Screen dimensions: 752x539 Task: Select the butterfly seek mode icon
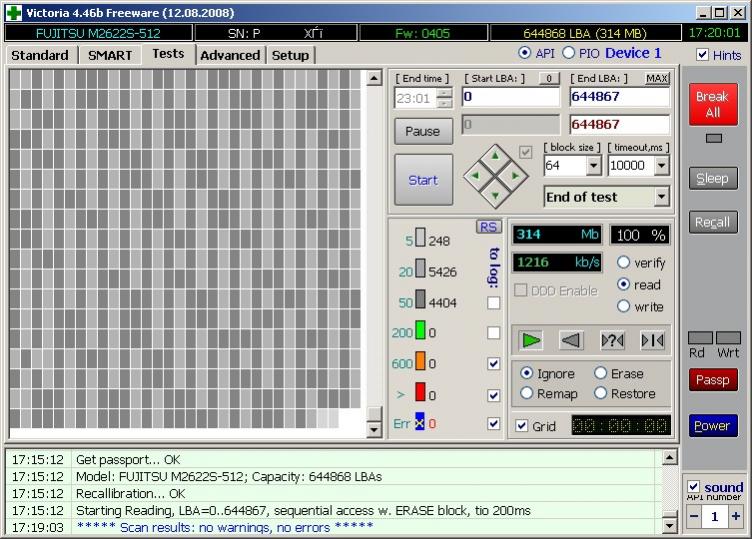[x=652, y=340]
